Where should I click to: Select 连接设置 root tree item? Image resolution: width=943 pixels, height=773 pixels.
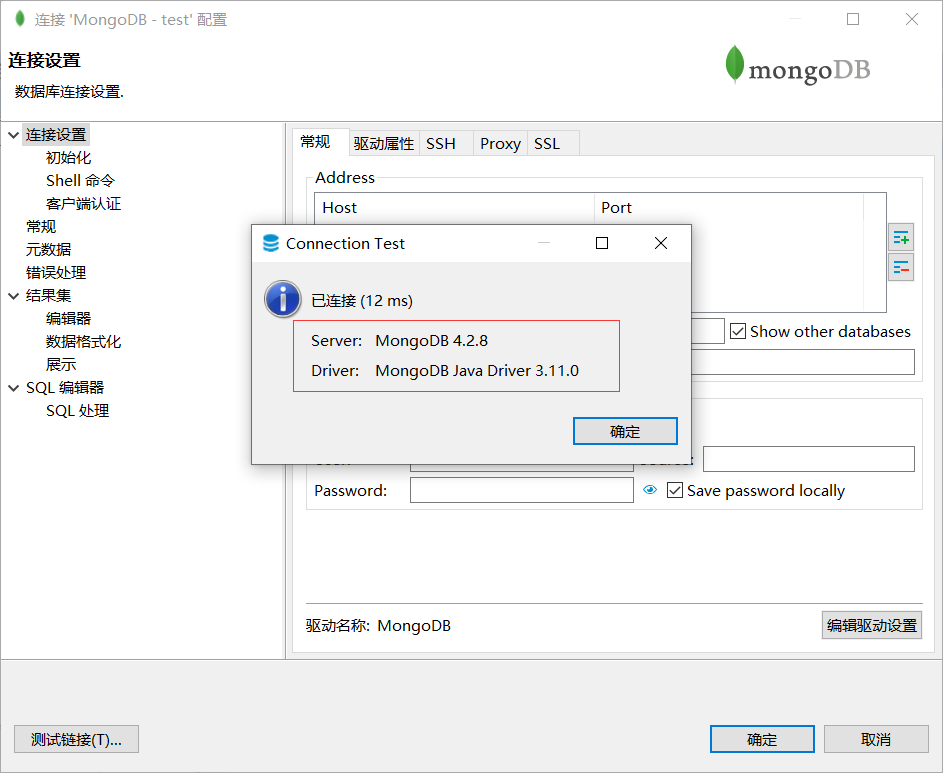tap(56, 135)
